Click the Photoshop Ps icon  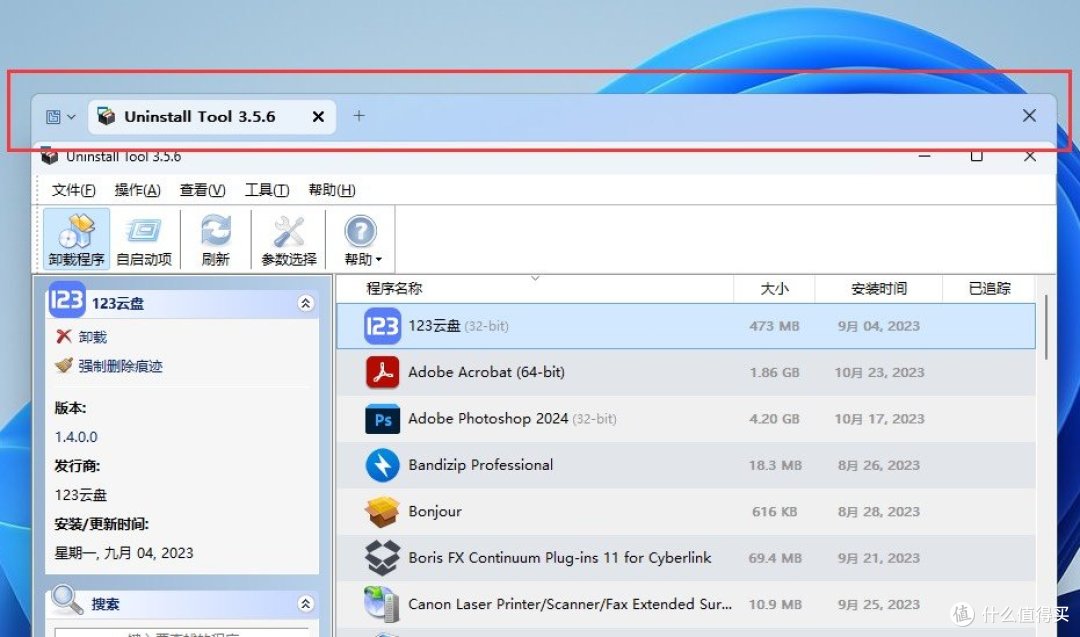(x=382, y=419)
